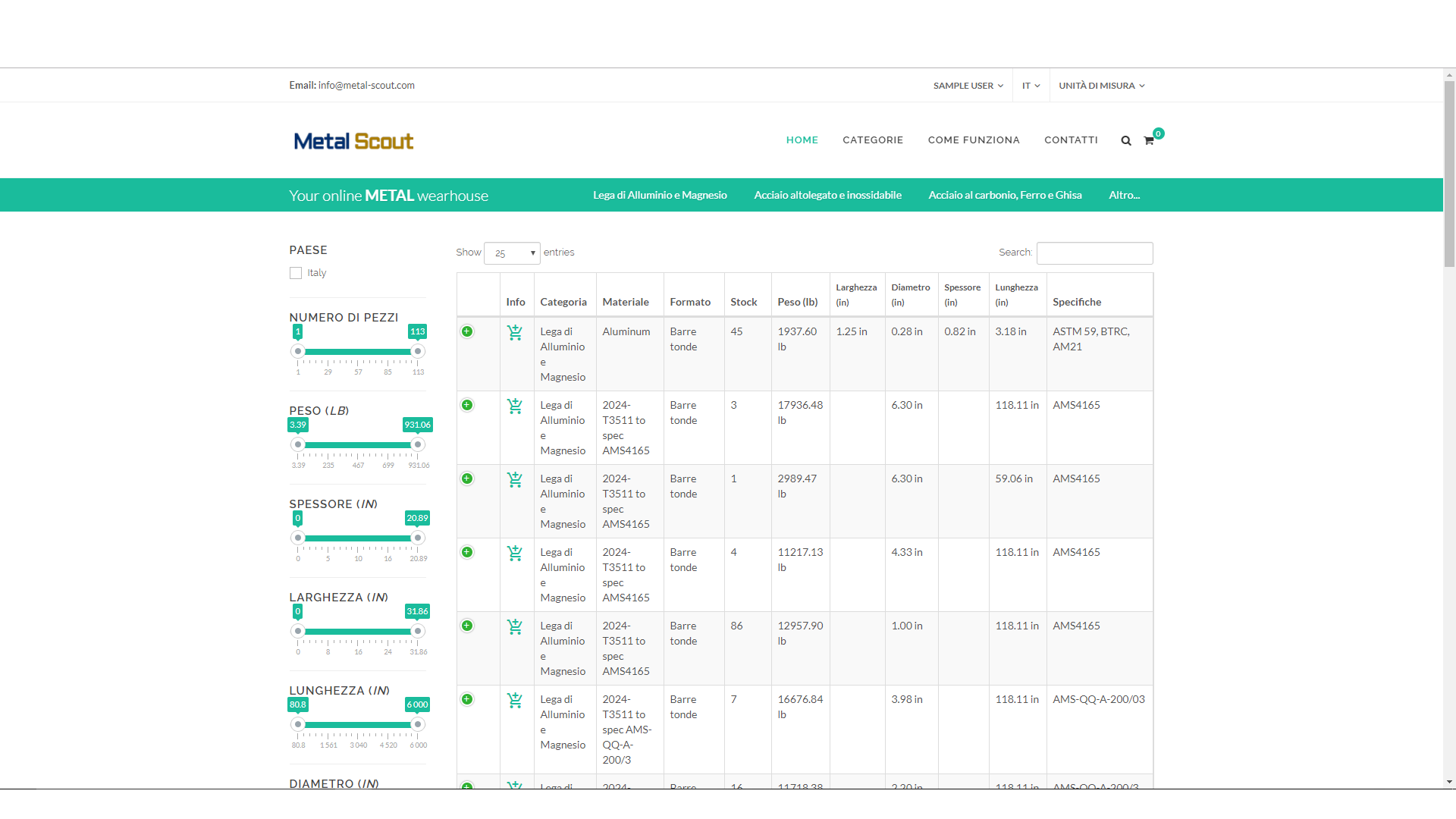The width and height of the screenshot is (1456, 819).
Task: Open the SAMPLE USER dropdown
Action: click(968, 86)
